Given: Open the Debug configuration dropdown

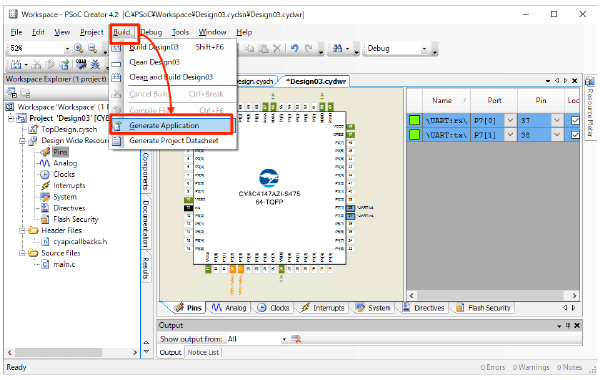Looking at the screenshot, I should point(424,49).
